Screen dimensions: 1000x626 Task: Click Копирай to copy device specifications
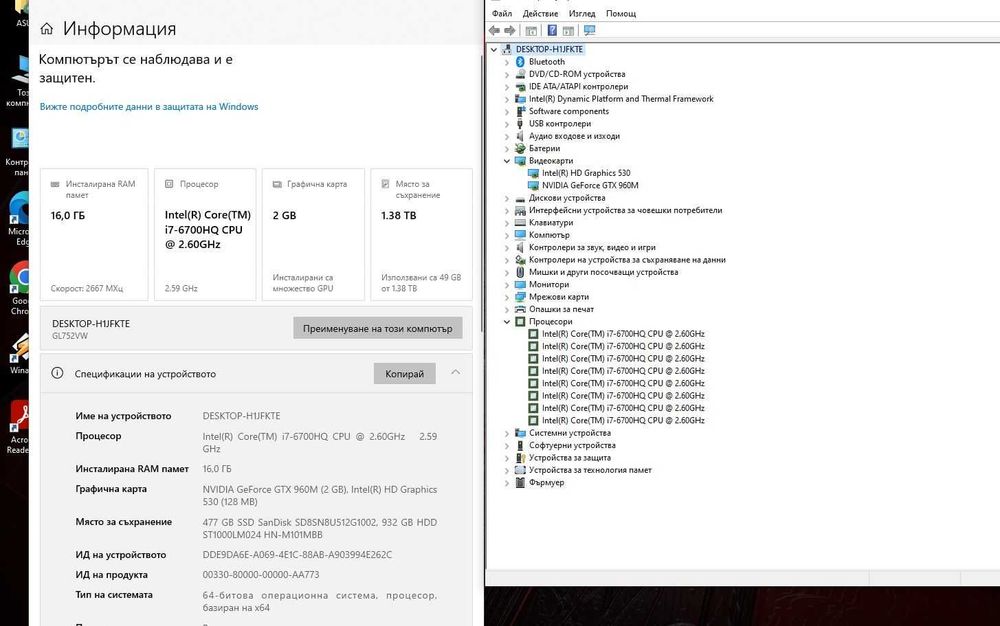(404, 374)
